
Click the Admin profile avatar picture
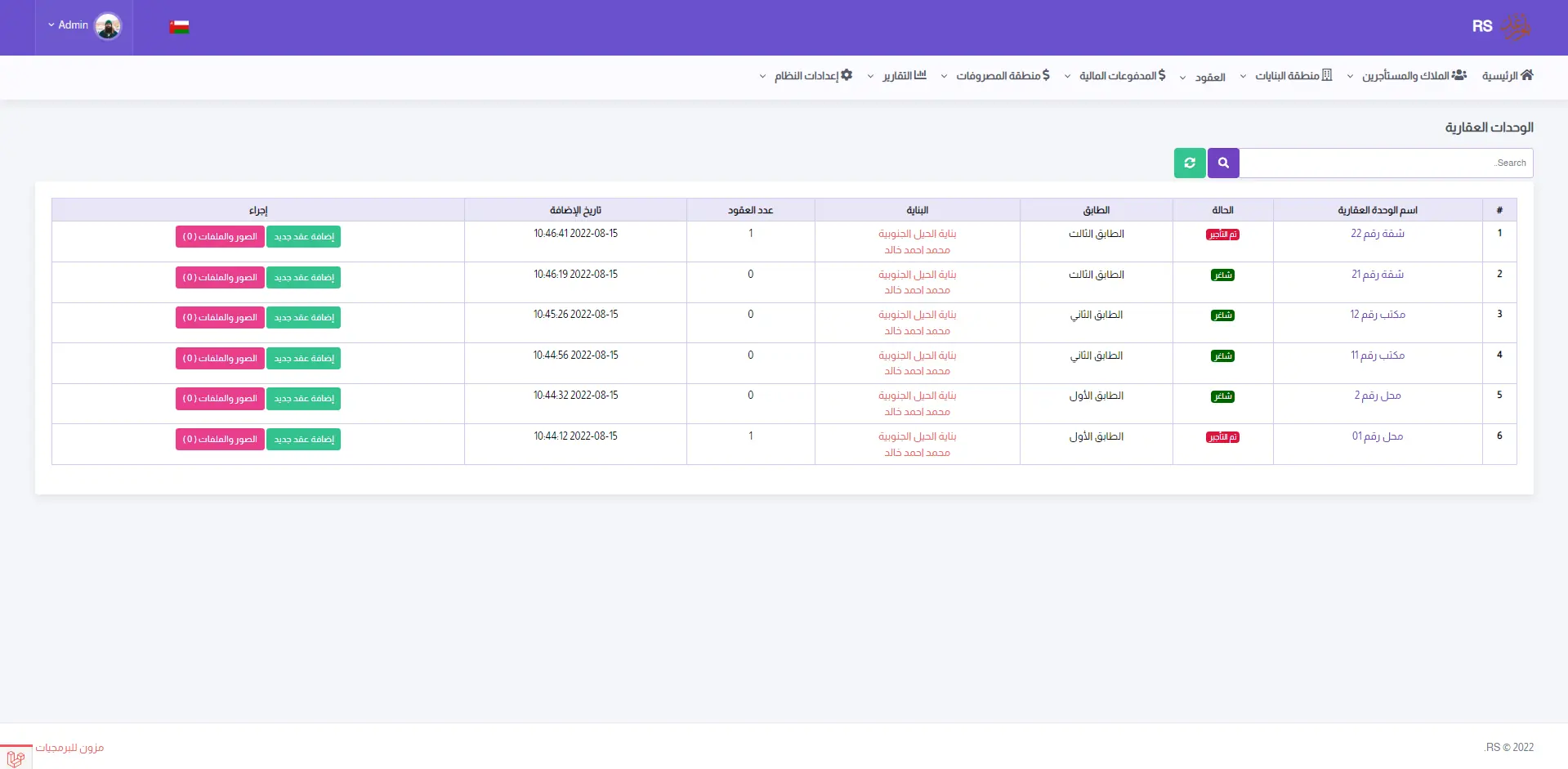108,26
